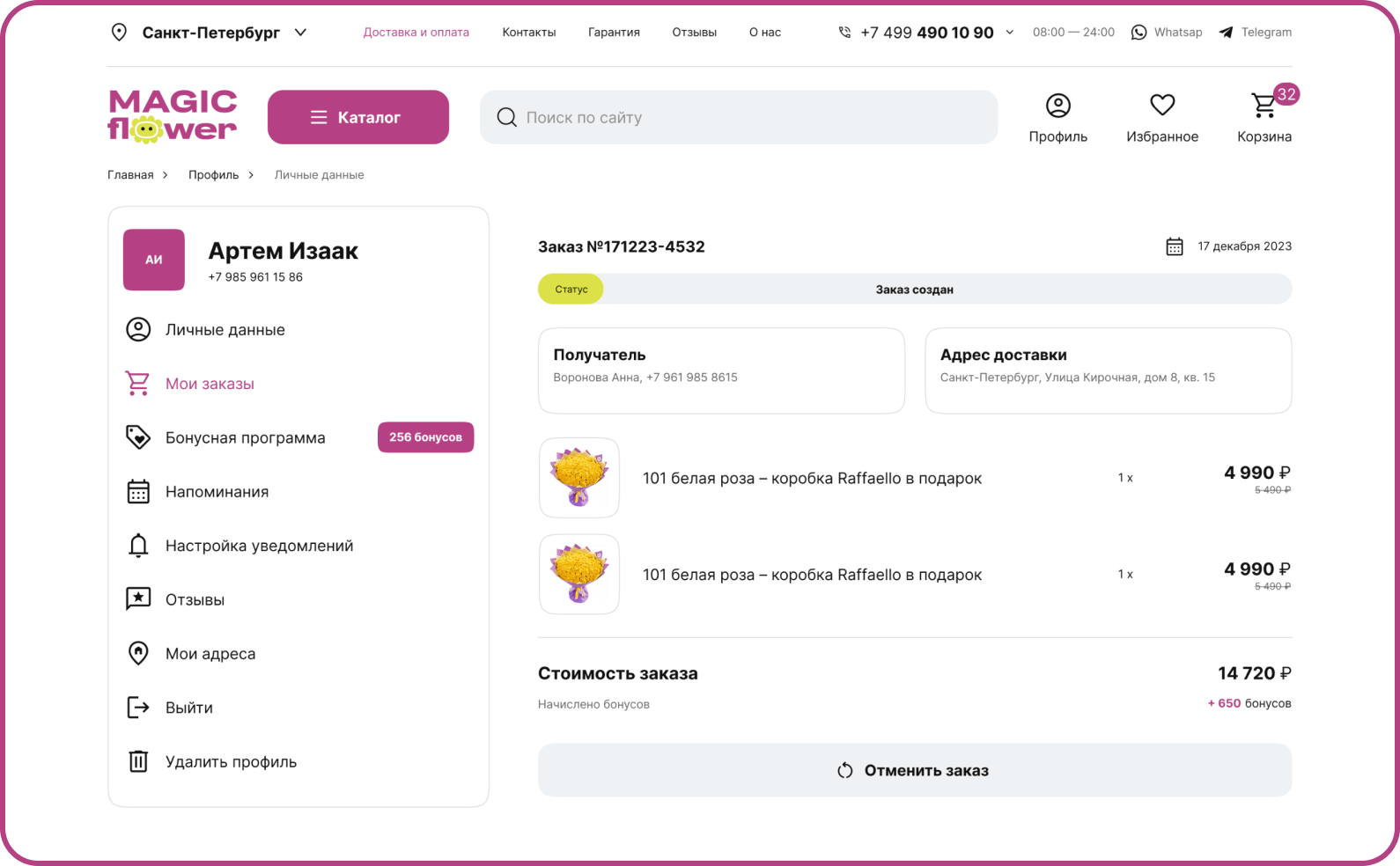Open the first rose bouquet thumbnail
This screenshot has width=1400, height=866.
coord(579,478)
